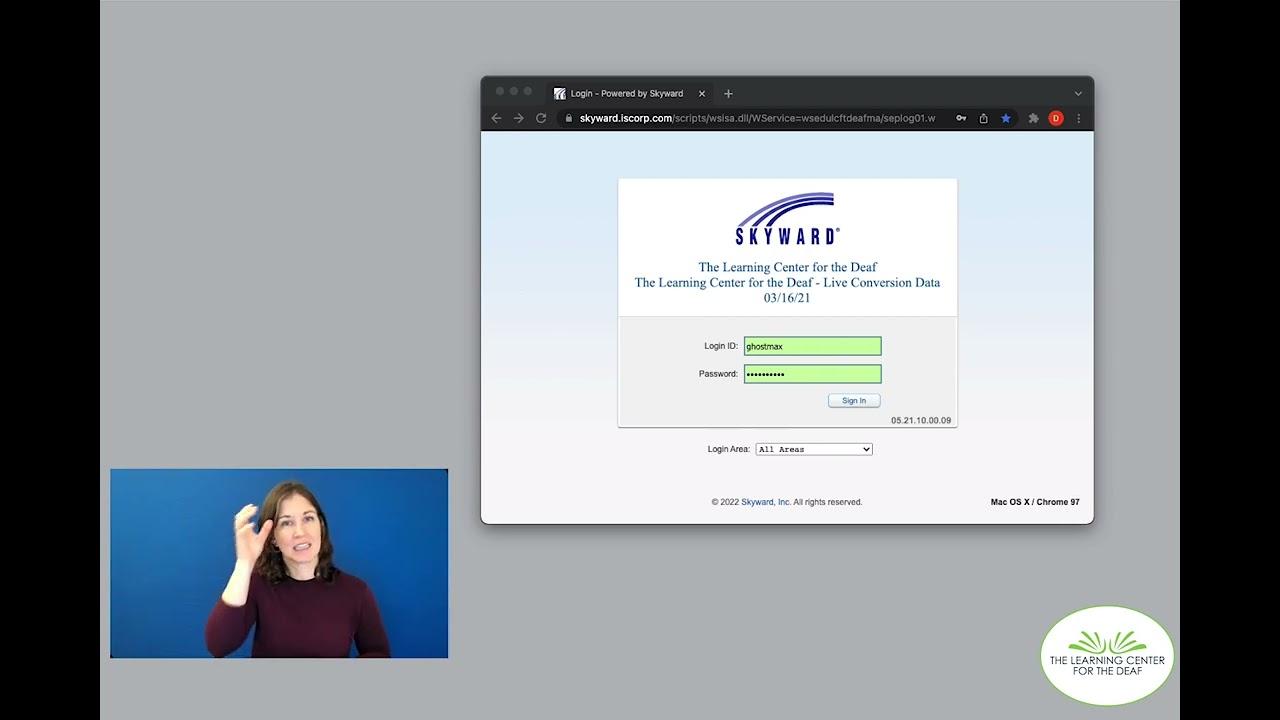Click the signing interpreter video thumbnail

pyautogui.click(x=279, y=563)
